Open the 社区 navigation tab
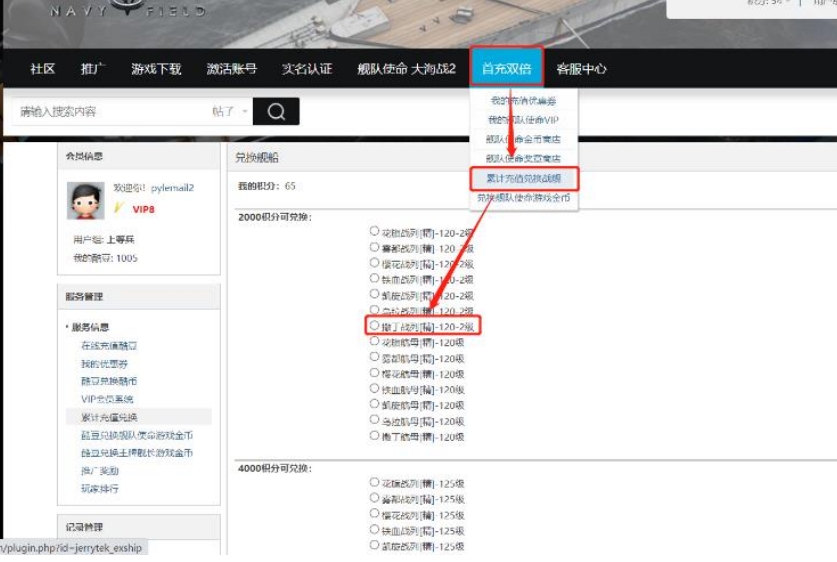Viewport: 837px width, 562px height. [42, 69]
